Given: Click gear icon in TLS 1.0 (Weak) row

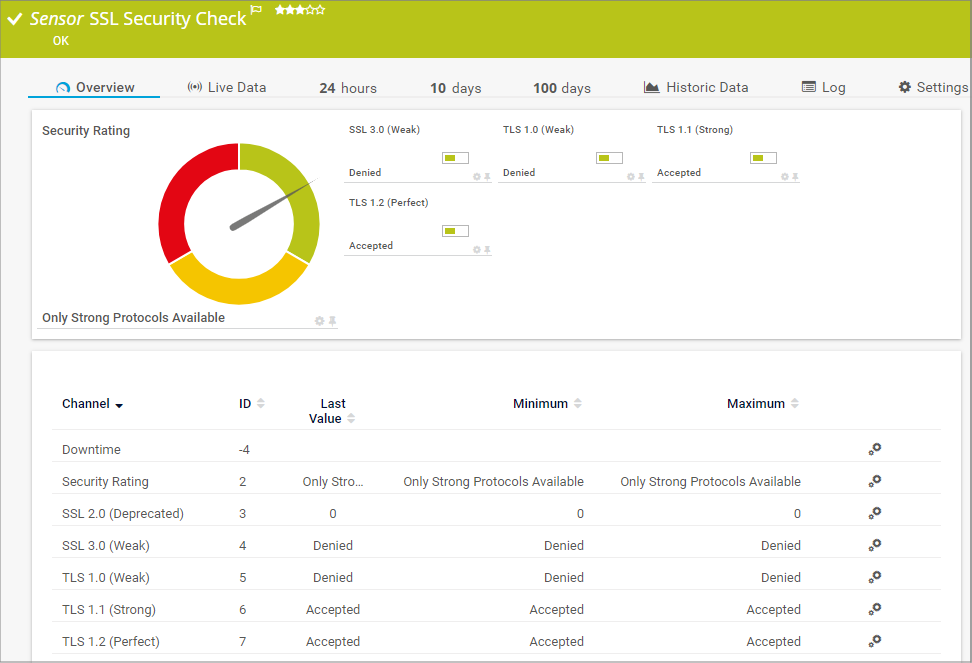Looking at the screenshot, I should click(874, 577).
